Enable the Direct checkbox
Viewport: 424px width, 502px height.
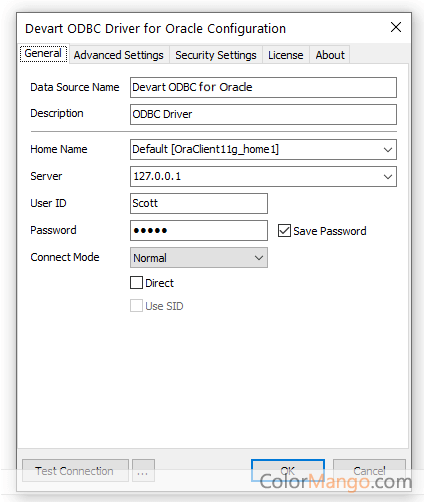point(136,283)
